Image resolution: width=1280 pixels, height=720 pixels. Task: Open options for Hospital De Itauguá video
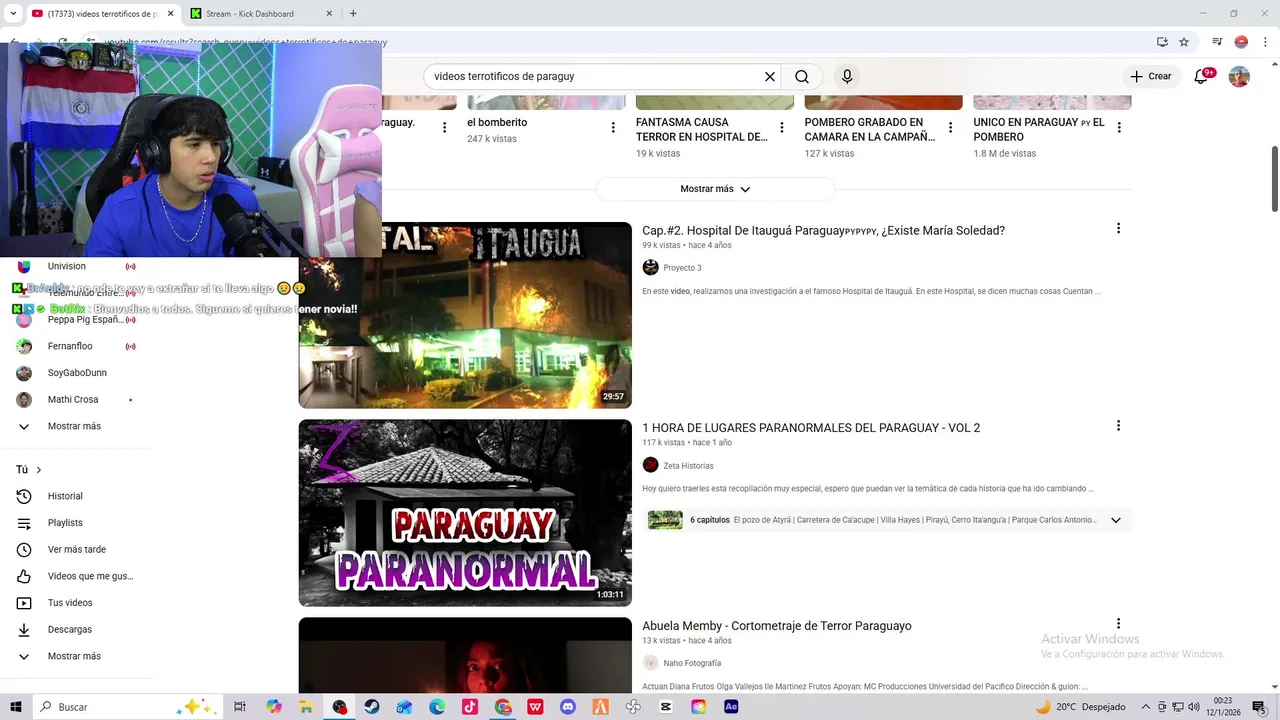(x=1118, y=229)
